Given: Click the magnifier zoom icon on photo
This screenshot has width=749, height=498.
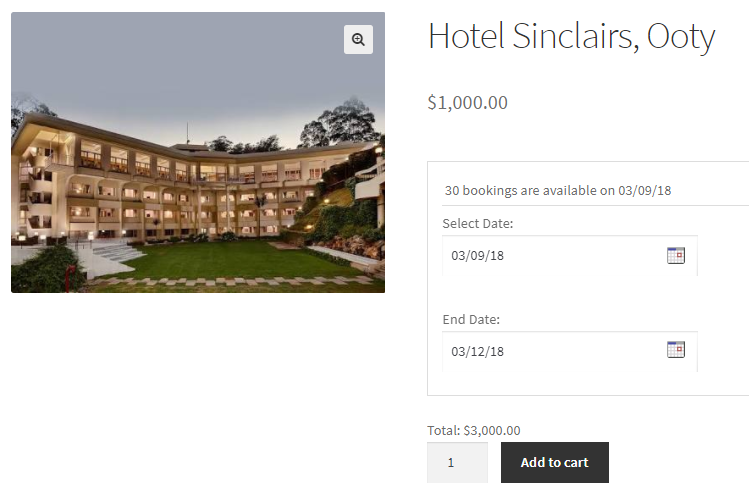Looking at the screenshot, I should [x=358, y=39].
